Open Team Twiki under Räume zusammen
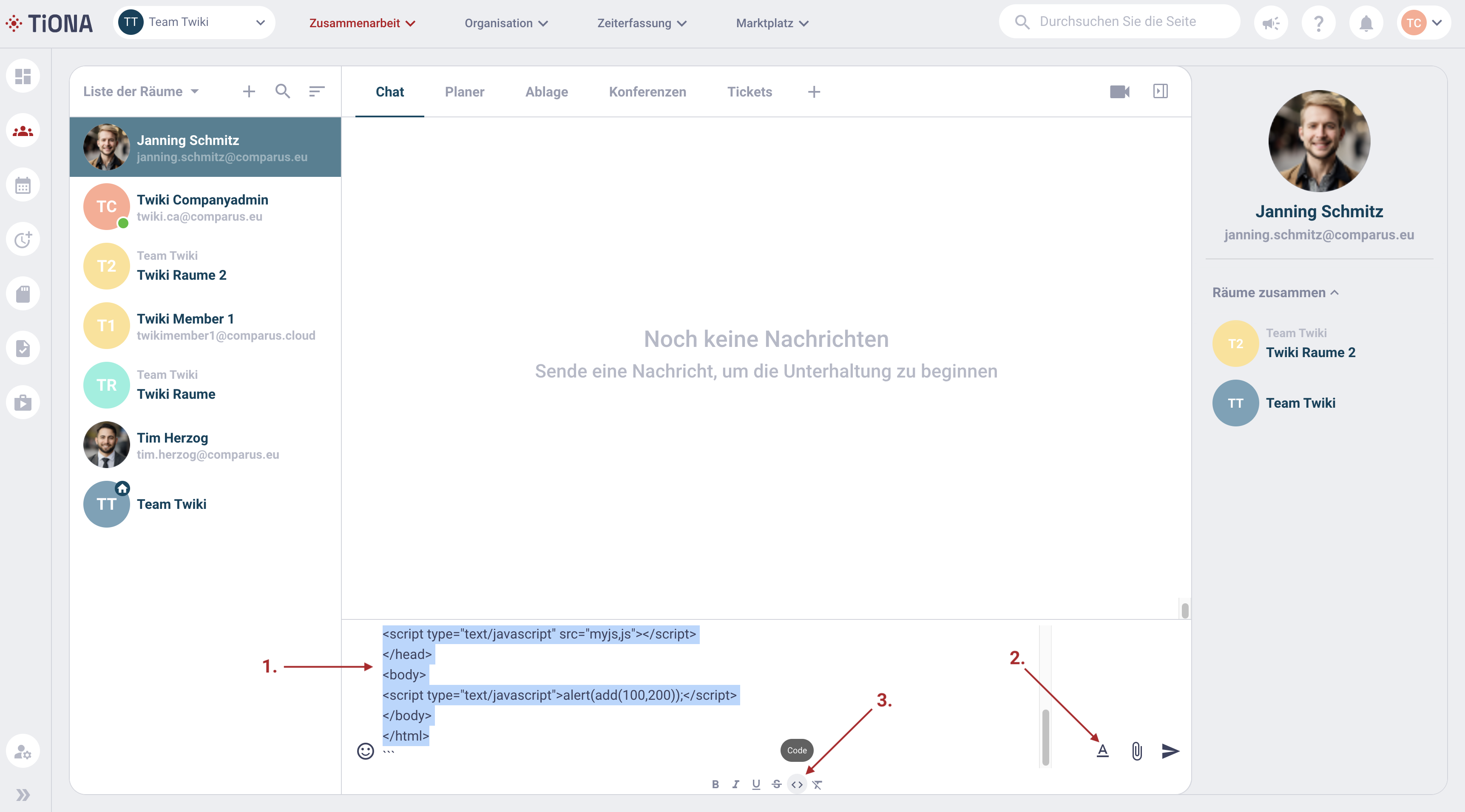 1320,403
